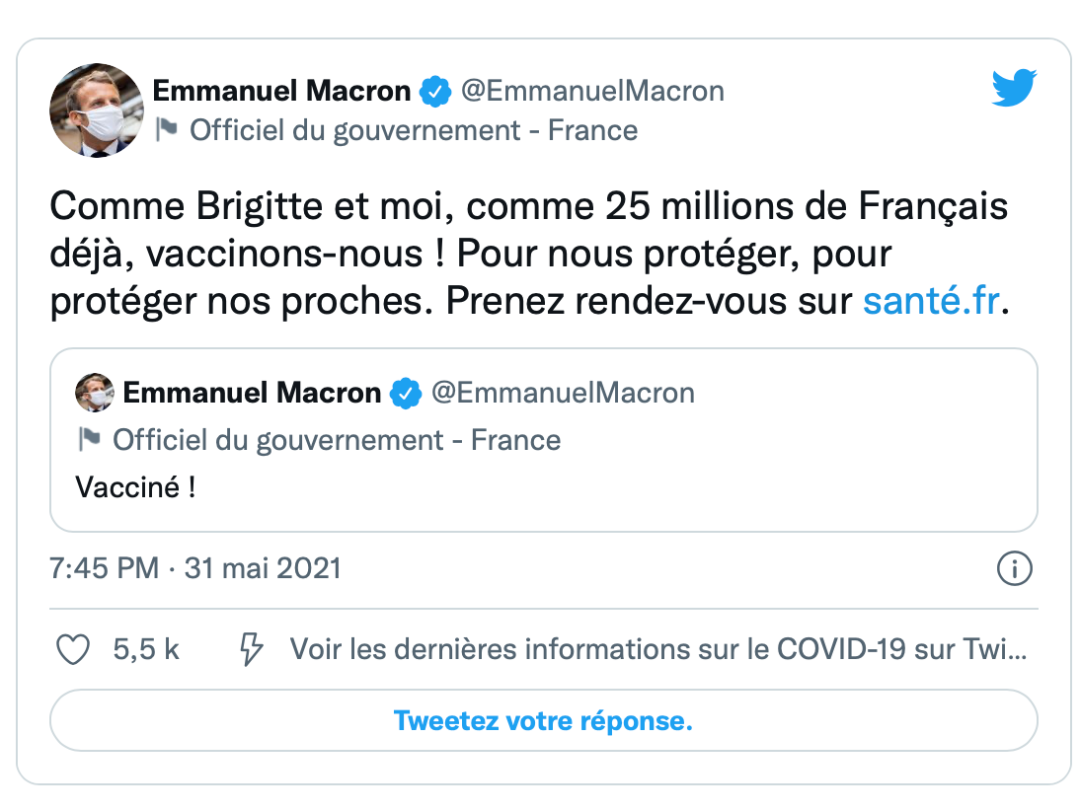This screenshot has width=1080, height=811.
Task: Click the Twitter bird logo
Action: (1014, 88)
